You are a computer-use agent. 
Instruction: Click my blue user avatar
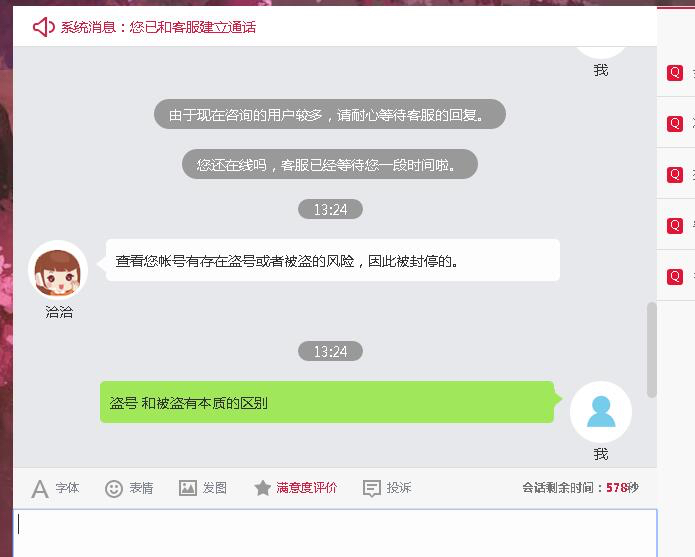coord(601,412)
